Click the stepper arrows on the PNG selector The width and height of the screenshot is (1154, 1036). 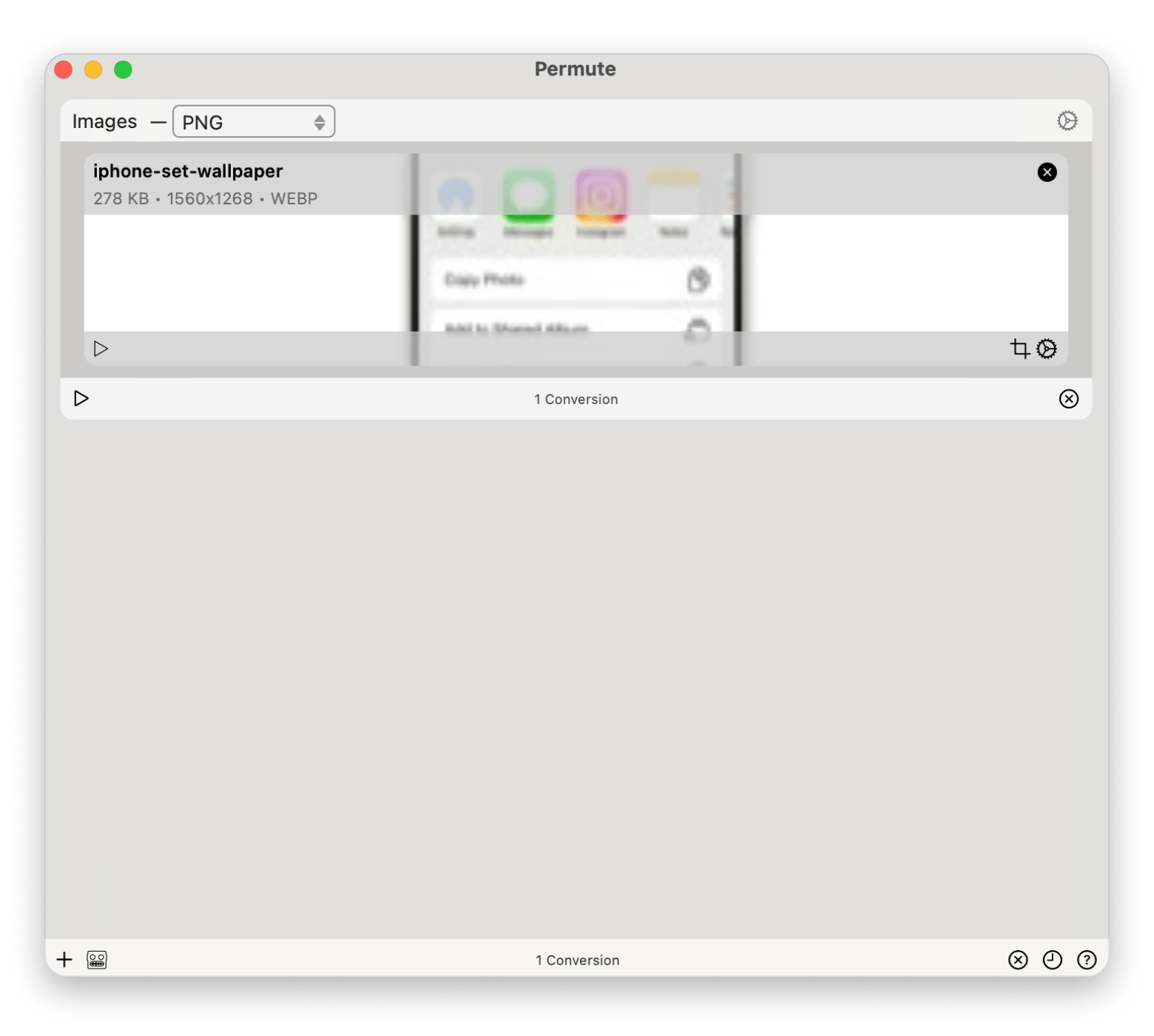320,122
